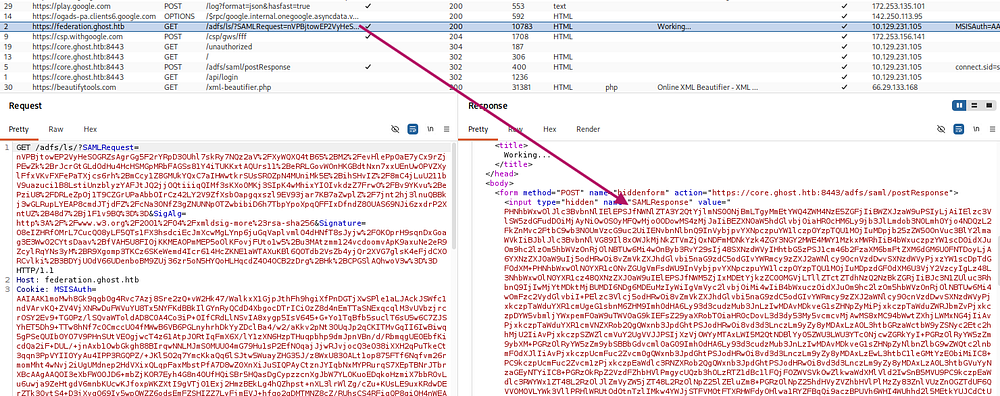Open the Render tab in Response
Image resolution: width=1000 pixels, height=396 pixels.
click(588, 129)
